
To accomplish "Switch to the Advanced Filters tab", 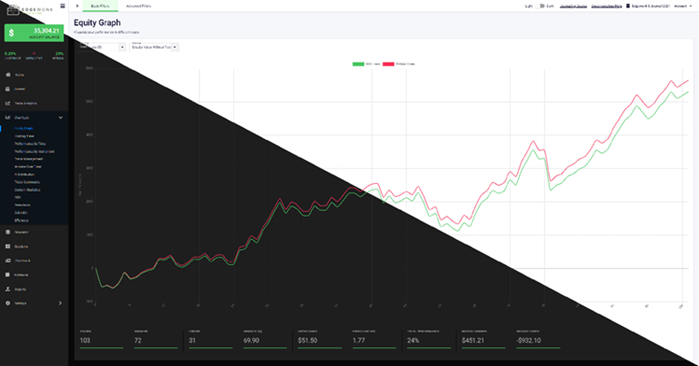I will tap(139, 6).
